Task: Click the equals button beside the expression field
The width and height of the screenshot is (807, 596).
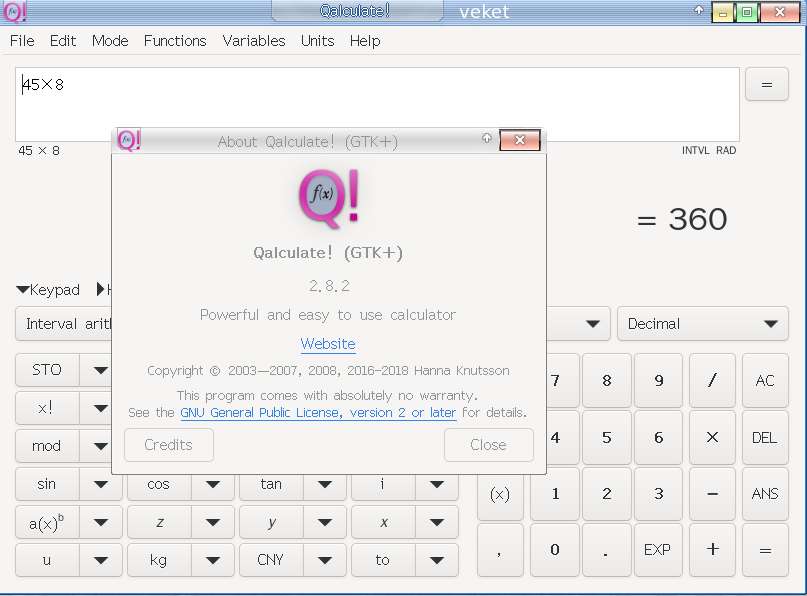Action: click(767, 84)
